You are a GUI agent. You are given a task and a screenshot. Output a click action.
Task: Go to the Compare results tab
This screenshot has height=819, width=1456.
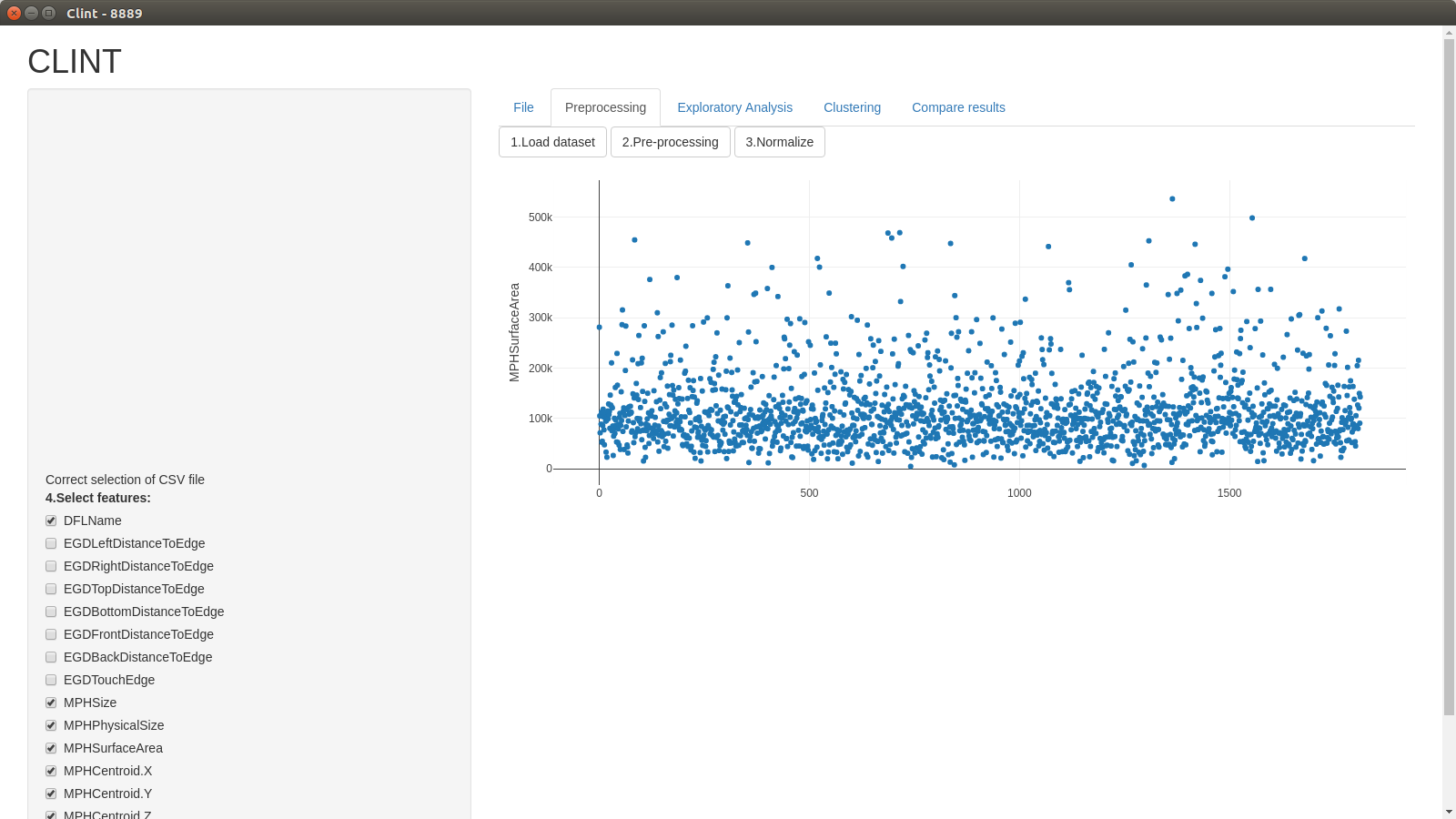pyautogui.click(x=958, y=107)
